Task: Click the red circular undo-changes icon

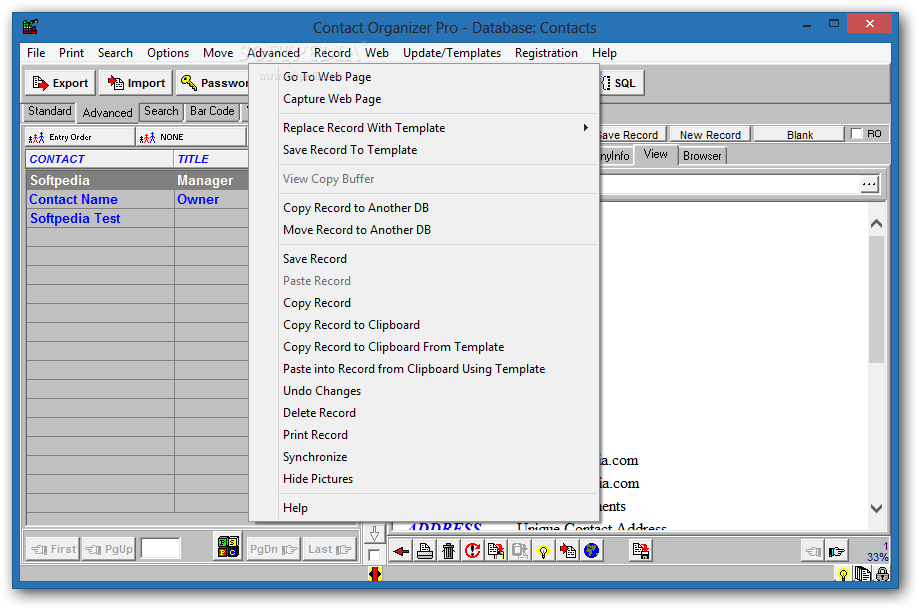Action: pos(472,551)
